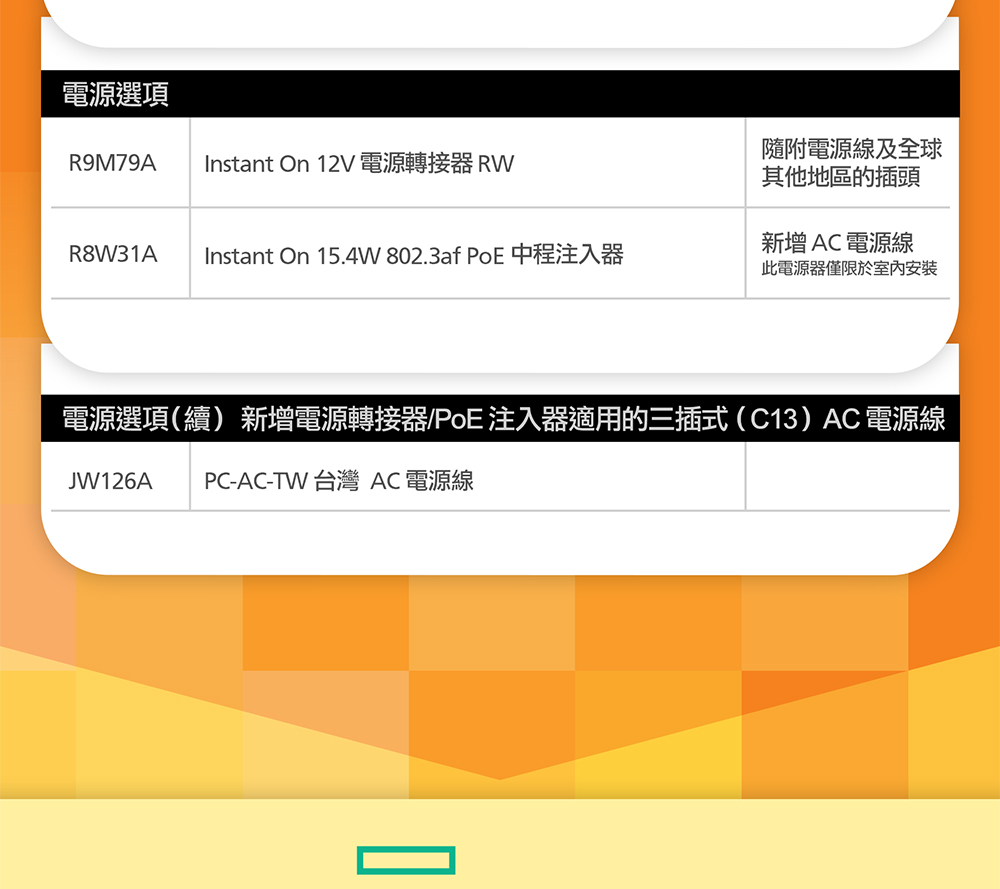Click the green HPE rectangle logo
The height and width of the screenshot is (889, 1000).
coord(406,860)
